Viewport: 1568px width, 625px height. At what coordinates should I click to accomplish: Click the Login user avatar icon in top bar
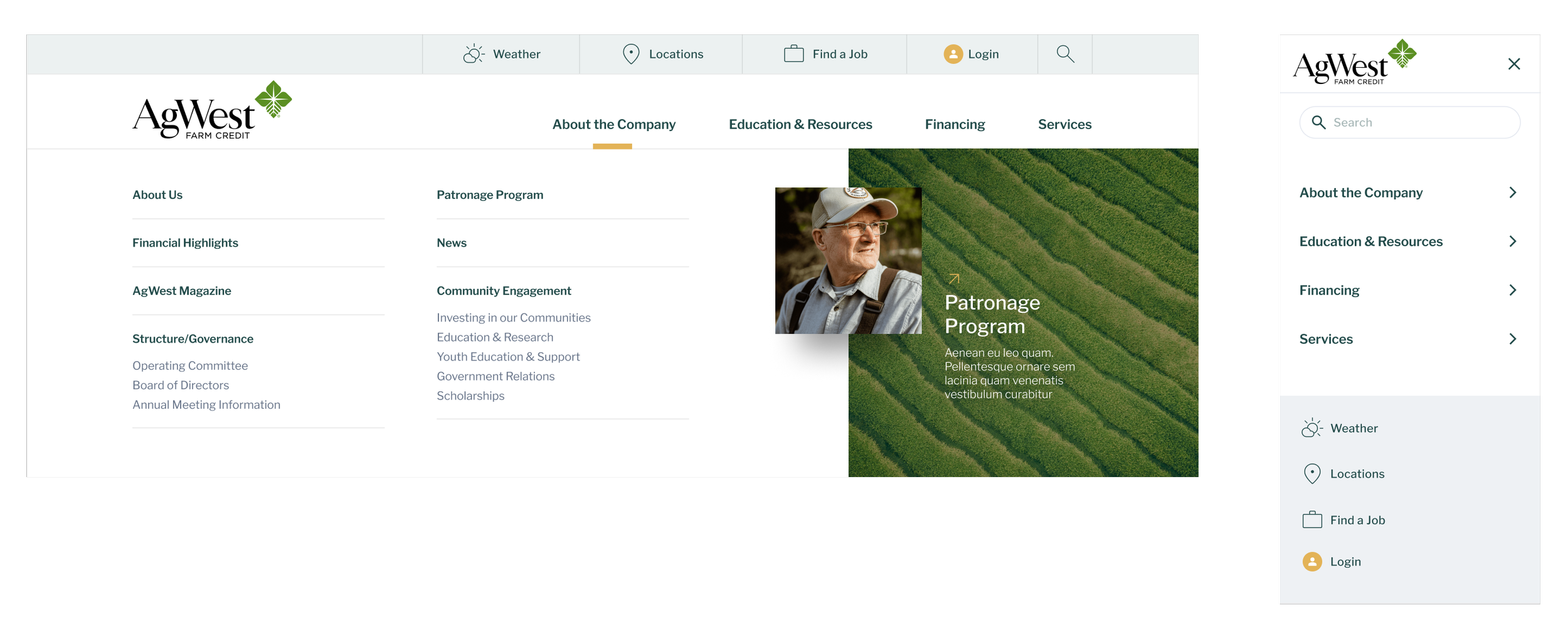(x=953, y=54)
